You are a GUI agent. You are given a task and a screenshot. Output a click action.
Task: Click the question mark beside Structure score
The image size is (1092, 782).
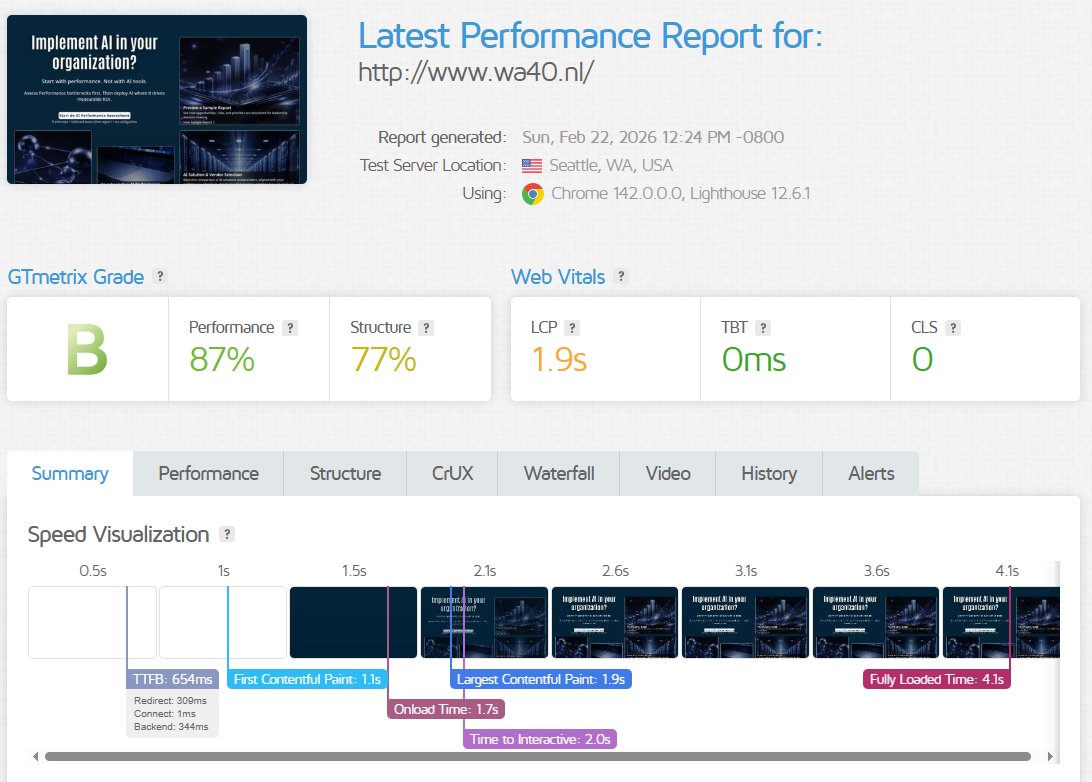pos(426,328)
